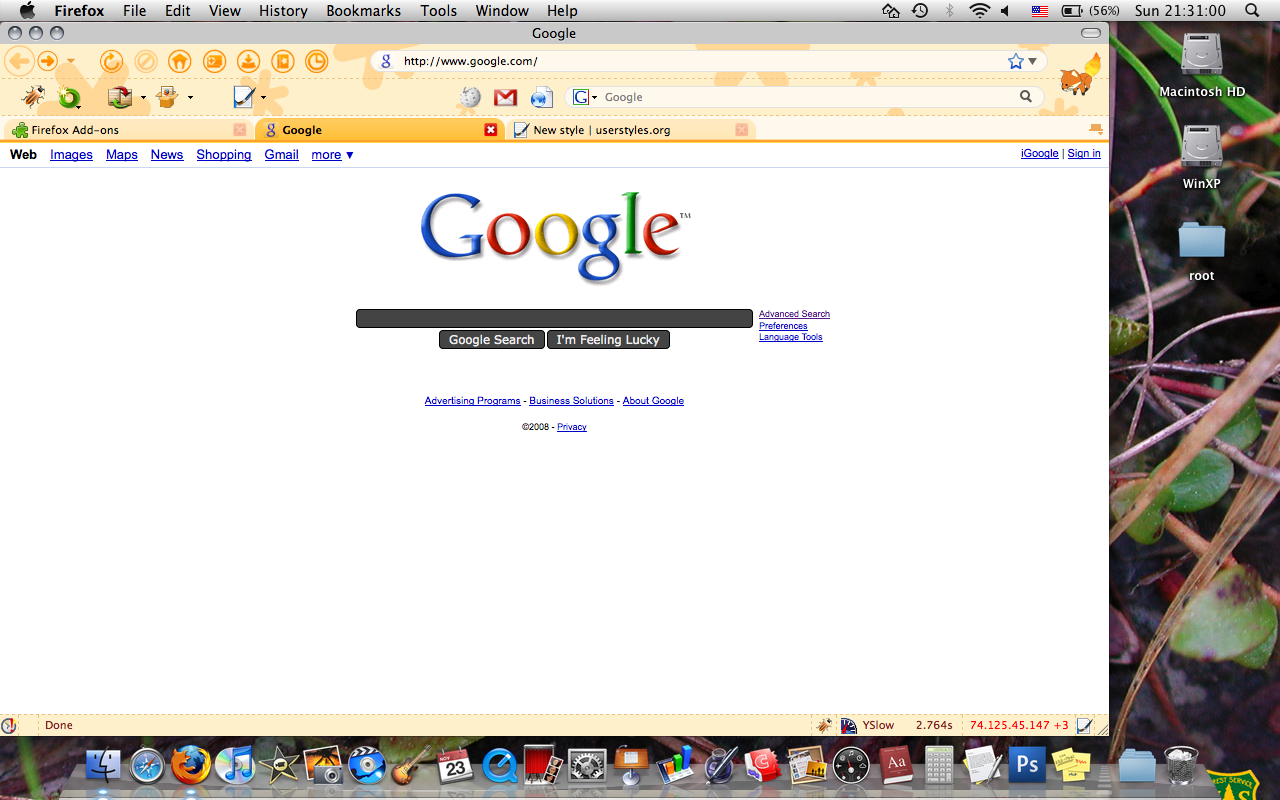Switch to the Firefox Add-ons tab

pyautogui.click(x=129, y=130)
